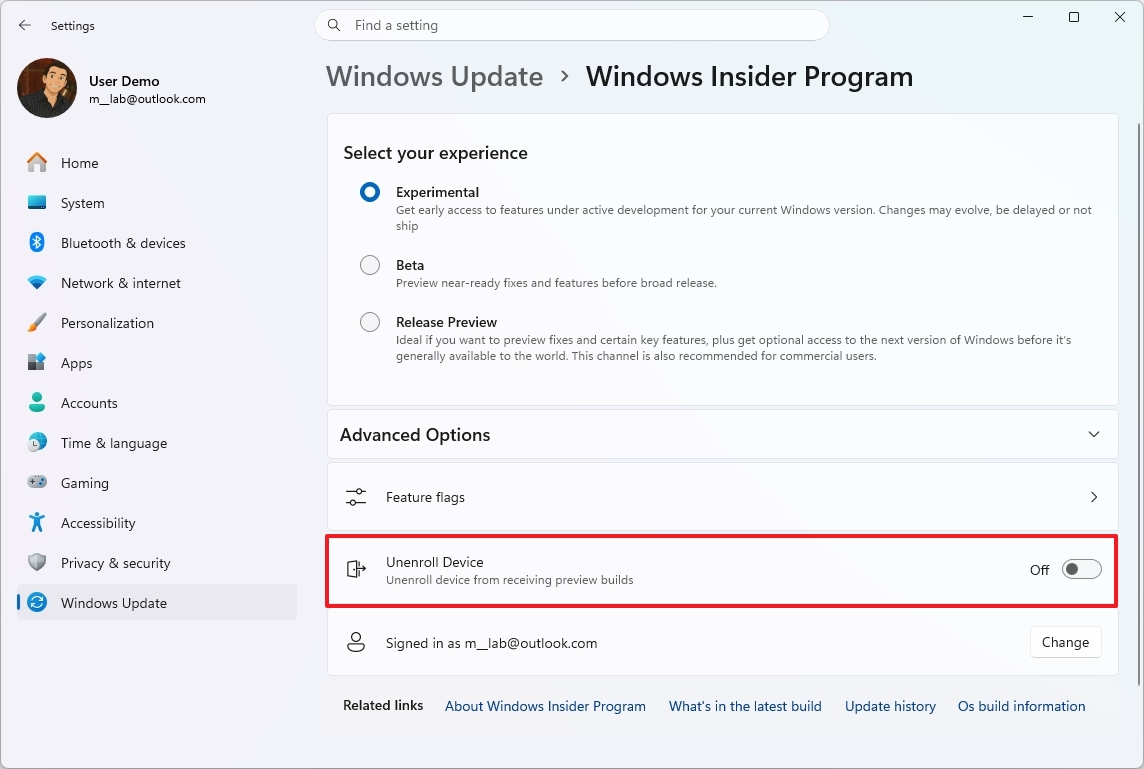
Task: Open About Windows Insider Program link
Action: pos(545,706)
